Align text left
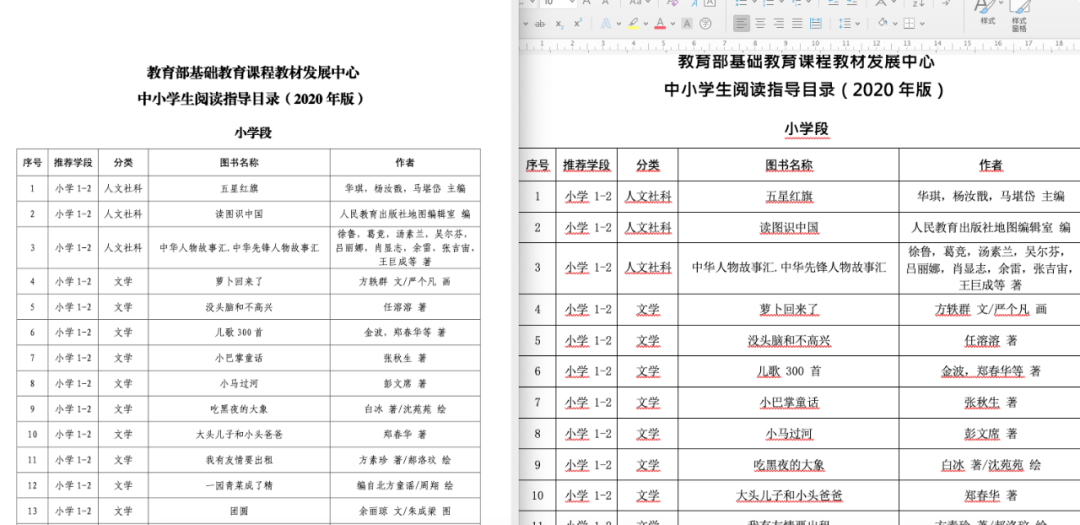Screen dimensions: 1080x525 tap(741, 23)
